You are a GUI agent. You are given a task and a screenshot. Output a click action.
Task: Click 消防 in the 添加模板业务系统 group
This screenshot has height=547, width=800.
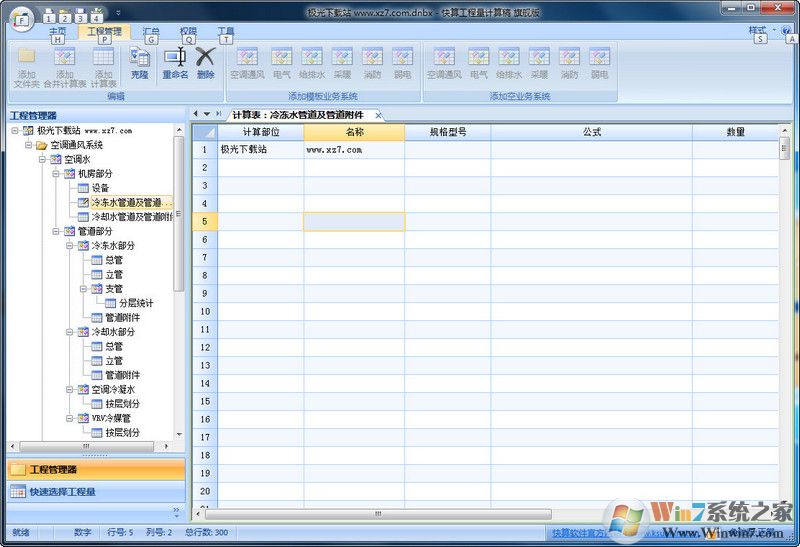point(372,62)
